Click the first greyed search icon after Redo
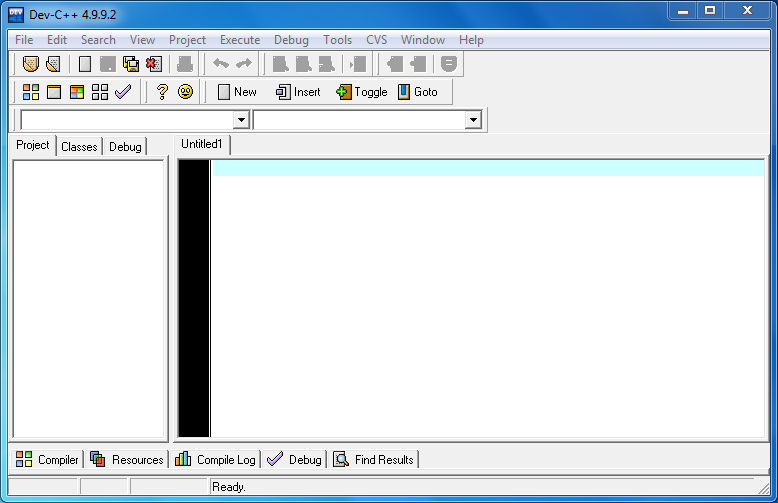This screenshot has height=503, width=778. pos(280,64)
